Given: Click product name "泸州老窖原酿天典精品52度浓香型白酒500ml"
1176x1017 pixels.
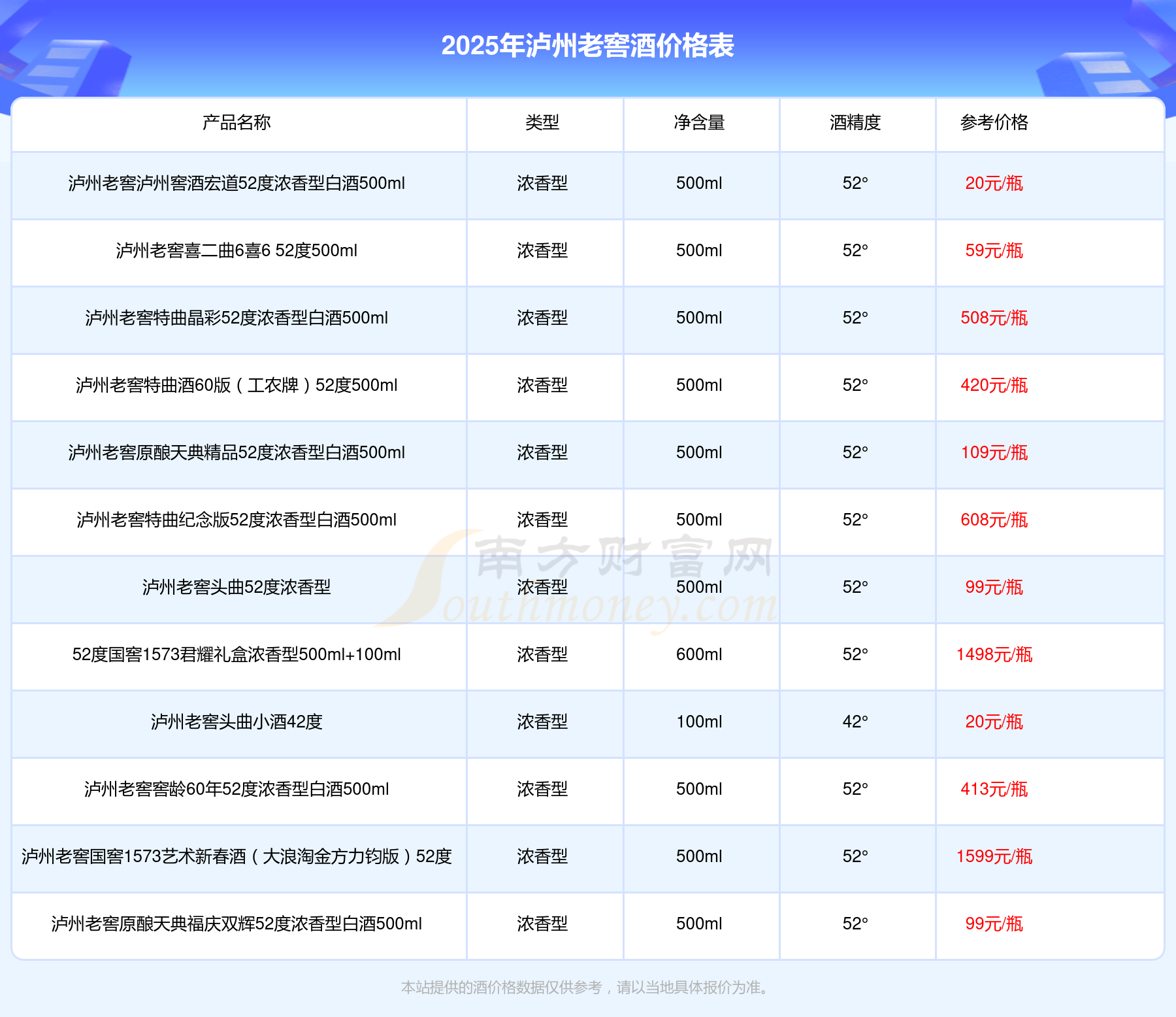Looking at the screenshot, I should coord(237,453).
